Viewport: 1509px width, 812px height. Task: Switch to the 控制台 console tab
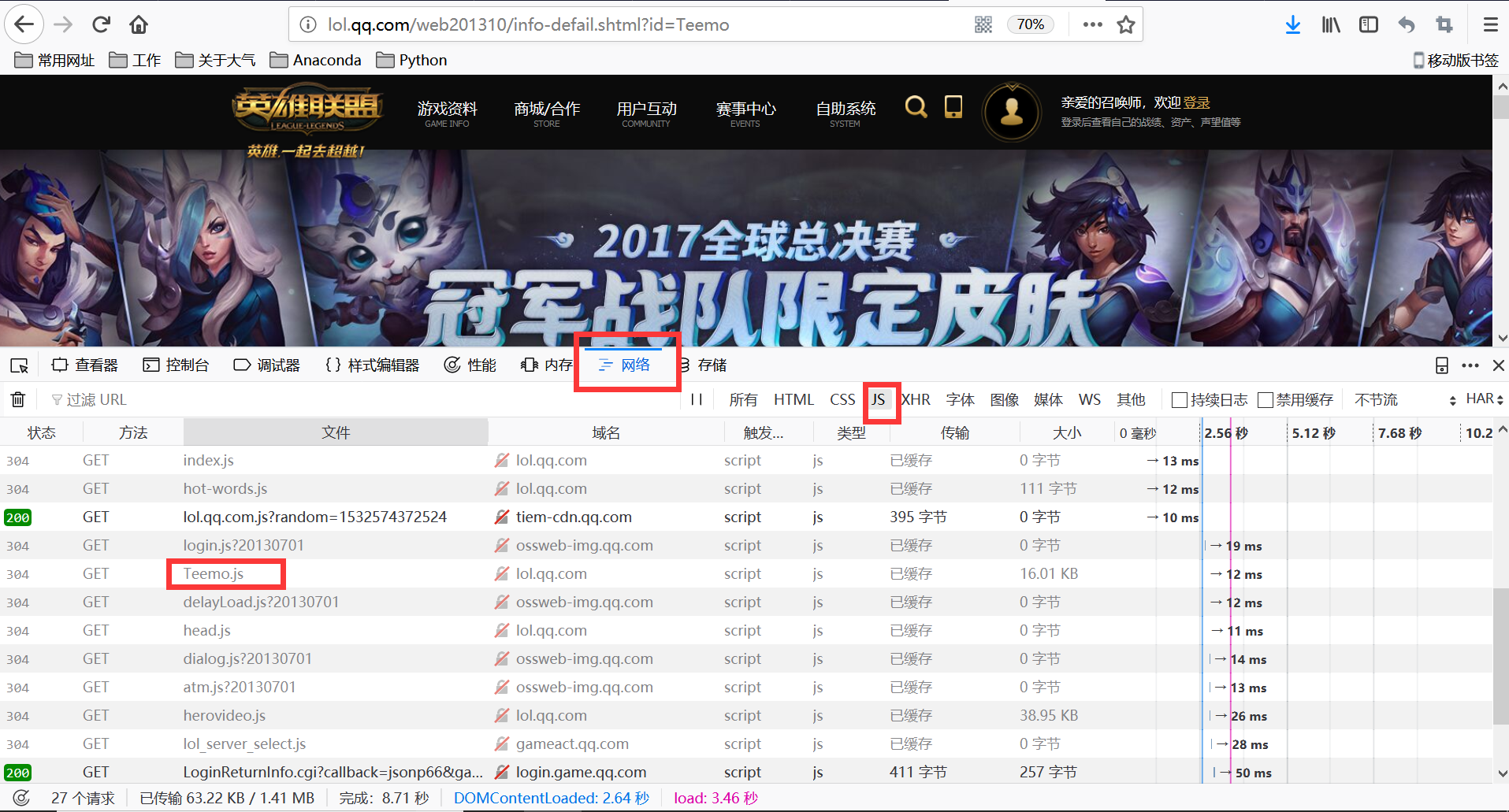[x=176, y=365]
